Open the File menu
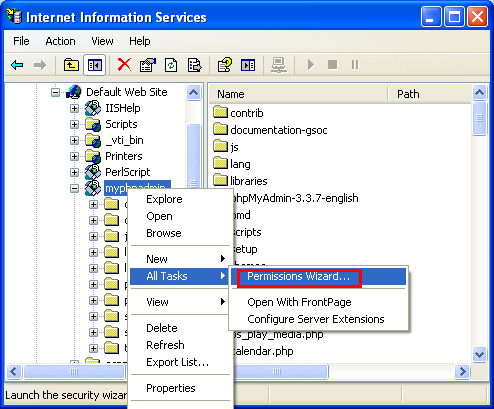 point(21,41)
